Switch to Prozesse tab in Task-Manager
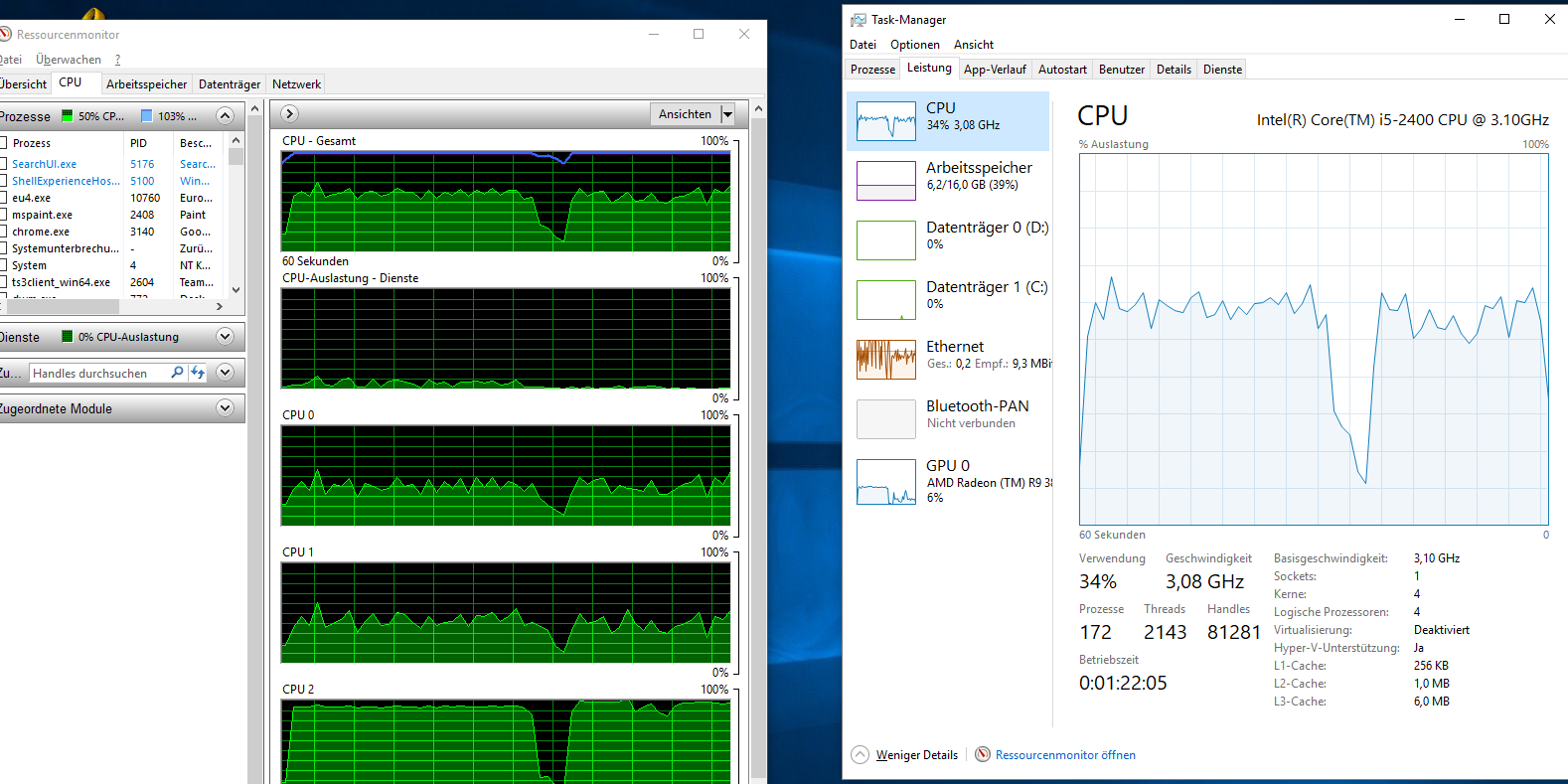The image size is (1568, 784). (872, 70)
